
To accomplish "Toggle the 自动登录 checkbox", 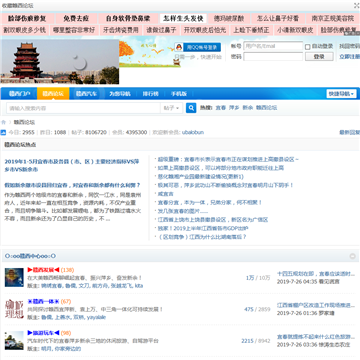I will (308, 47).
